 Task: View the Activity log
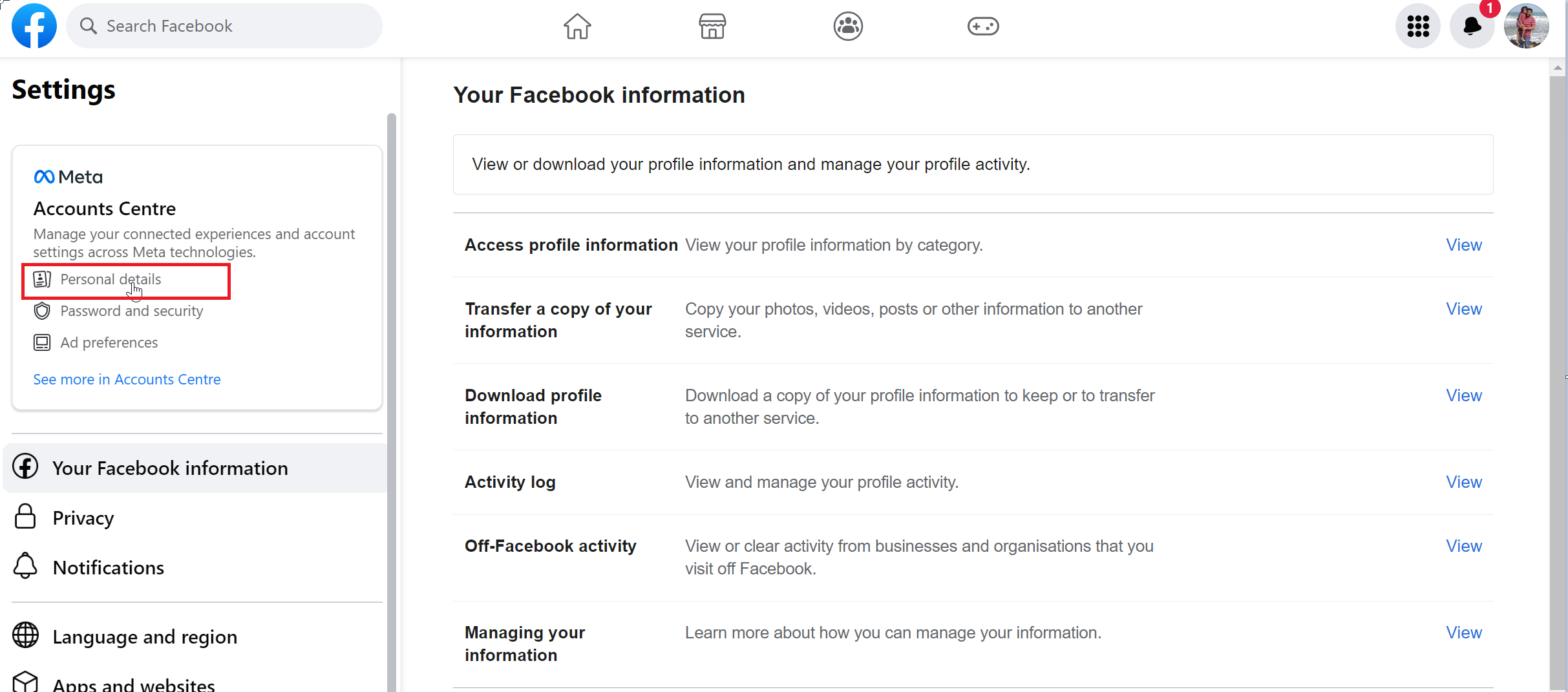[x=1463, y=482]
